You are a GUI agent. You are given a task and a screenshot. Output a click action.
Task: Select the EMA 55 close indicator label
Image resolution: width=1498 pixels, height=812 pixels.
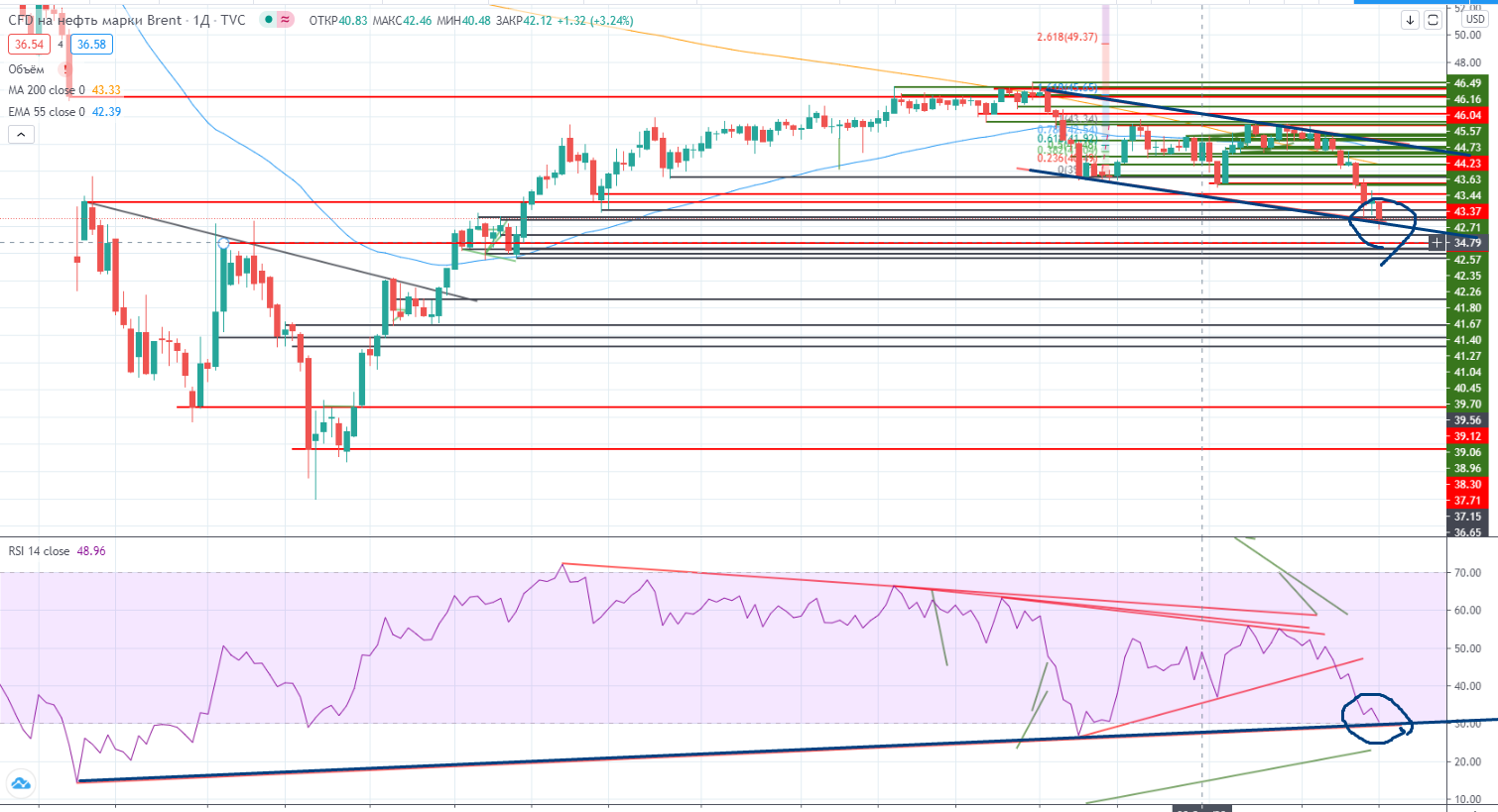(x=49, y=112)
